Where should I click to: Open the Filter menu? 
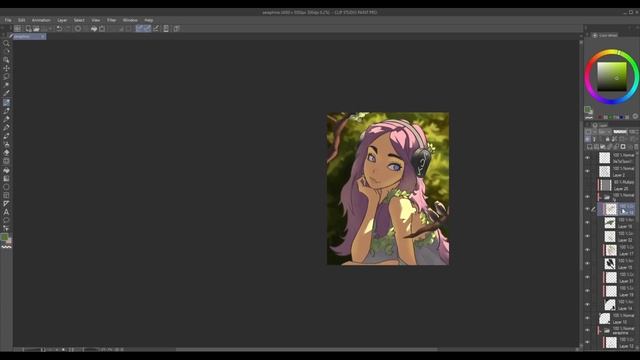111,20
